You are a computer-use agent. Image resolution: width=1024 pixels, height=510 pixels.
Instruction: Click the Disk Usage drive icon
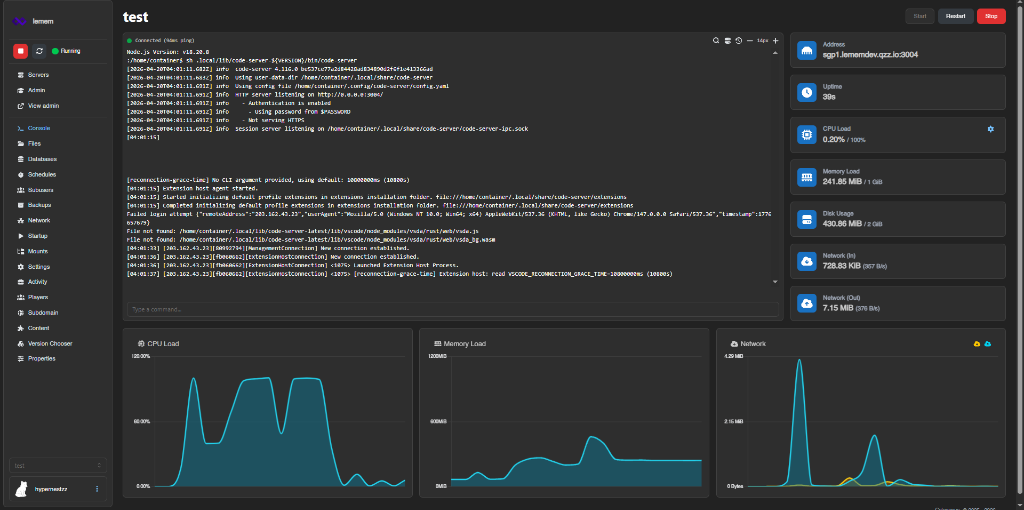coord(807,219)
